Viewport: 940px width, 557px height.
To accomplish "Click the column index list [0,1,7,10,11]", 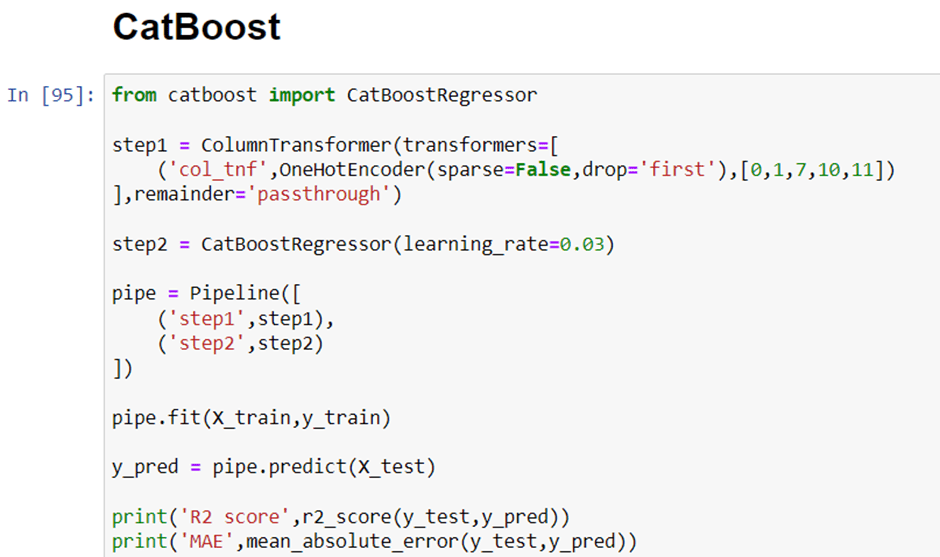I will point(812,170).
